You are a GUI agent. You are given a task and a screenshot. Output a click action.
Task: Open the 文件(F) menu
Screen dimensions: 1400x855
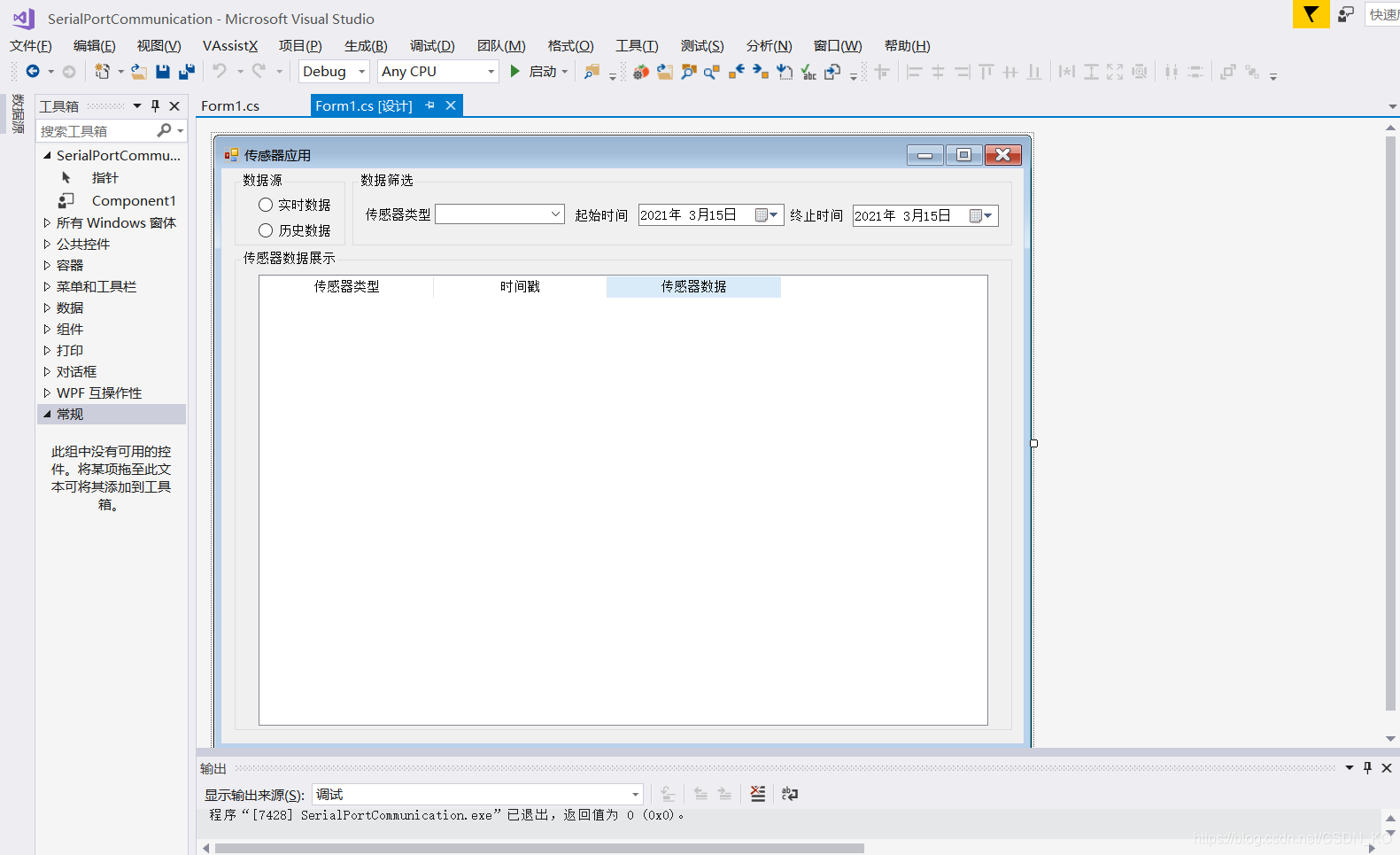31,46
